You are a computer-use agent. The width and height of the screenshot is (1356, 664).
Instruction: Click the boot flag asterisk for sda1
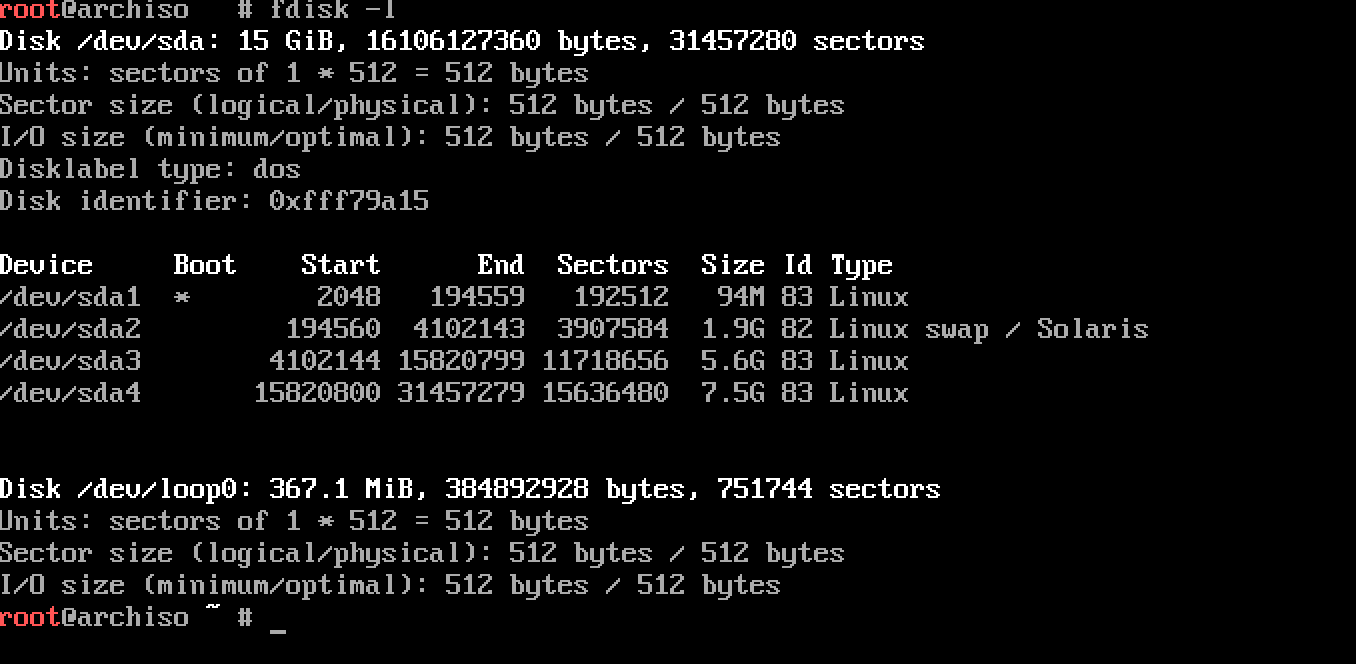(x=182, y=297)
